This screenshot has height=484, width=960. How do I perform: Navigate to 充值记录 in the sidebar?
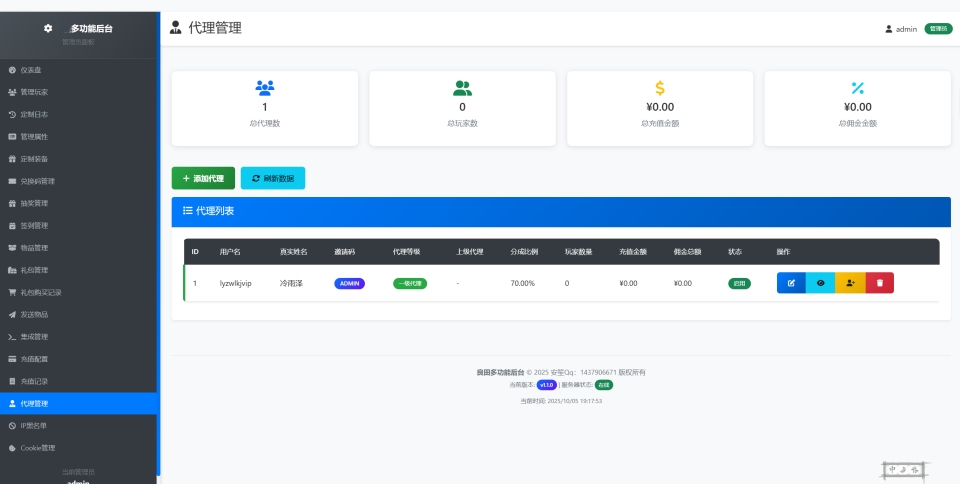pos(34,381)
